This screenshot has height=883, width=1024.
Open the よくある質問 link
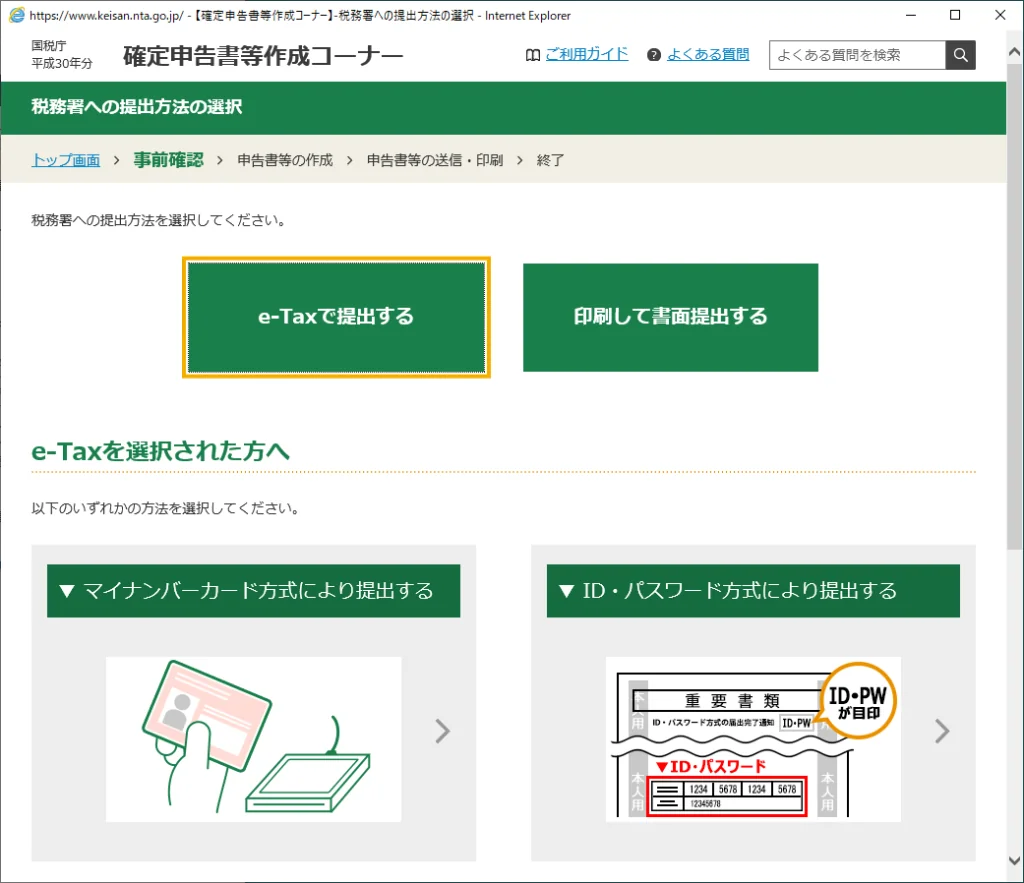point(708,54)
